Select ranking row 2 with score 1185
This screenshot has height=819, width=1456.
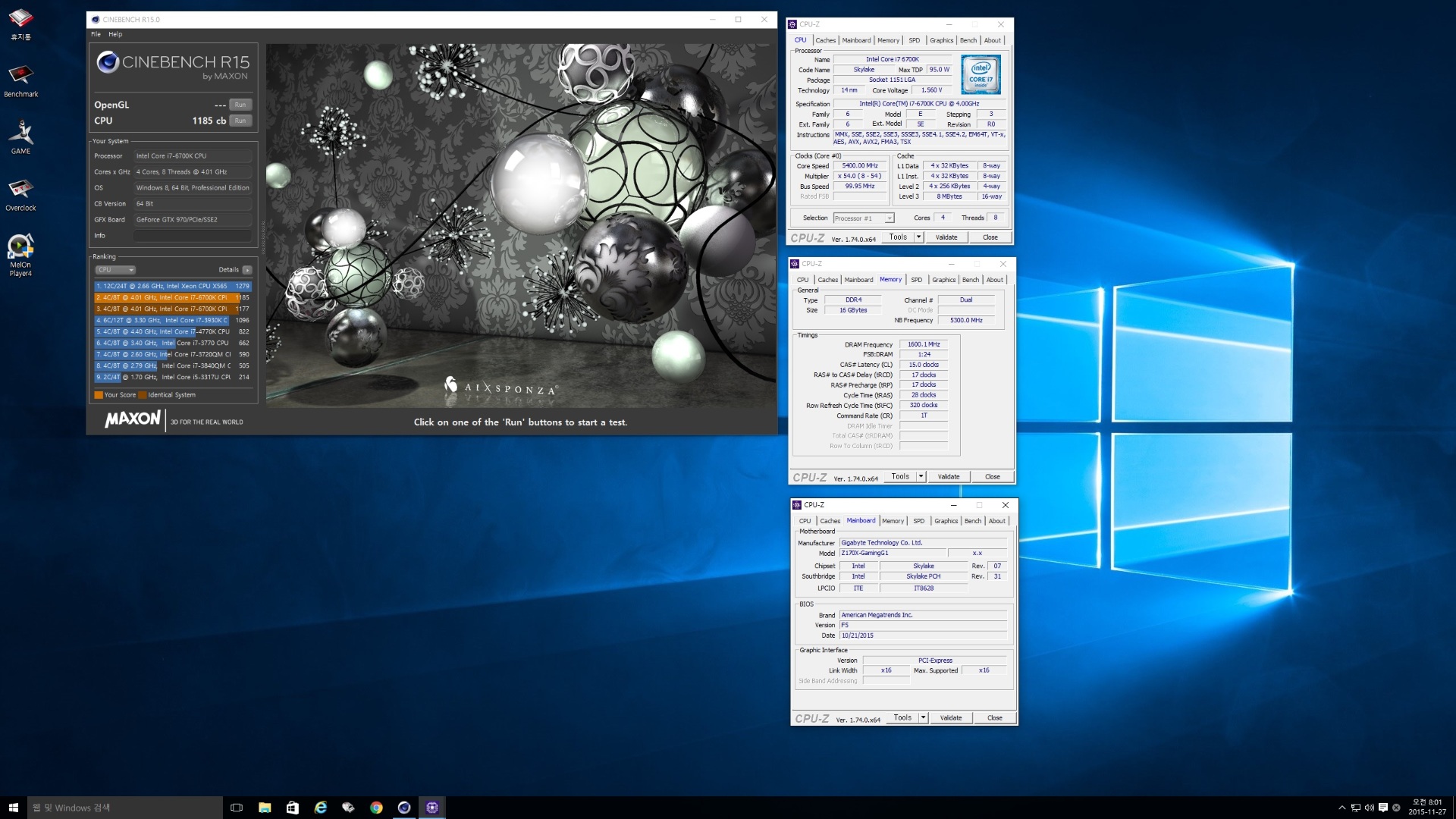[x=173, y=297]
